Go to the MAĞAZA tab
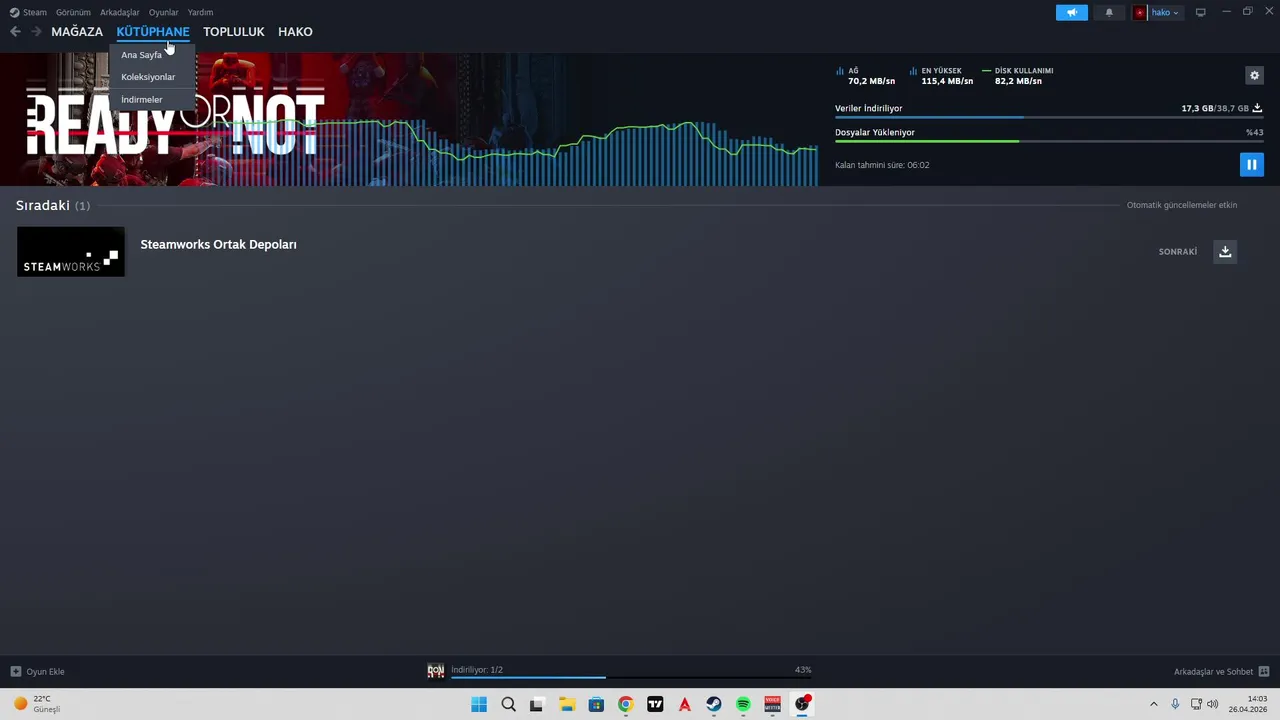Image resolution: width=1280 pixels, height=720 pixels. pos(77,32)
